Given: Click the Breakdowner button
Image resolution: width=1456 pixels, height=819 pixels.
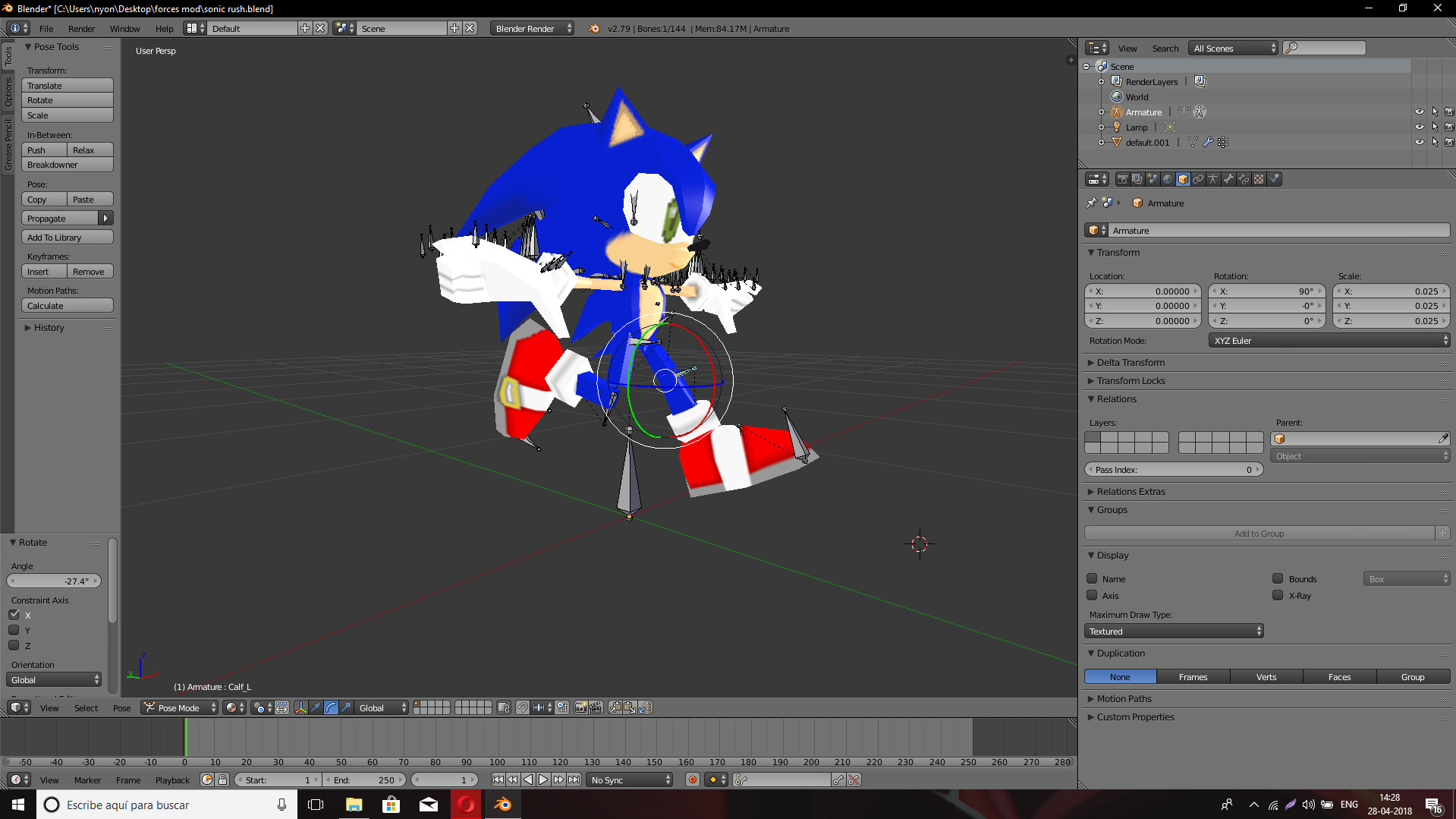Looking at the screenshot, I should pos(68,165).
